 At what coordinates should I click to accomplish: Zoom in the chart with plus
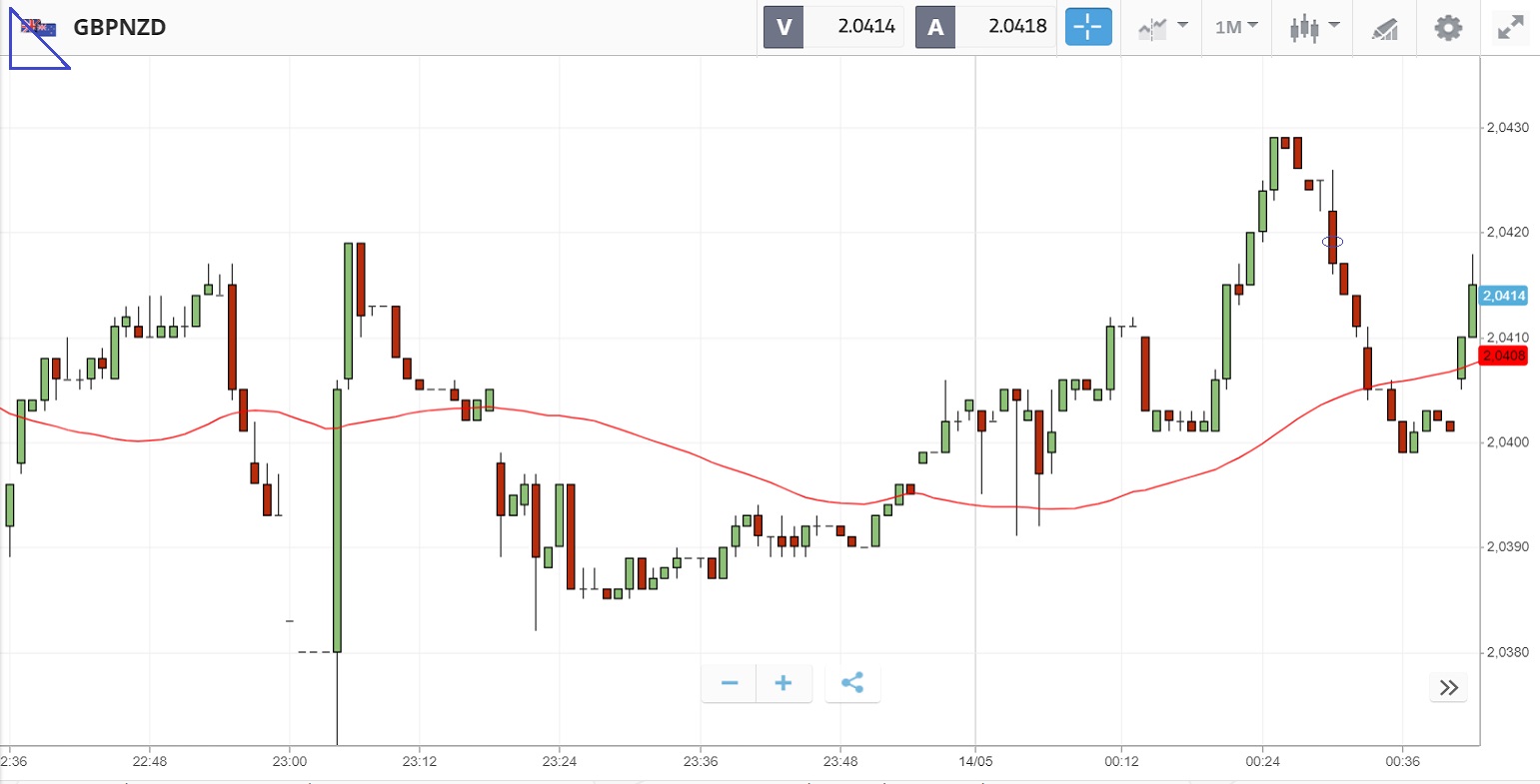(x=783, y=683)
